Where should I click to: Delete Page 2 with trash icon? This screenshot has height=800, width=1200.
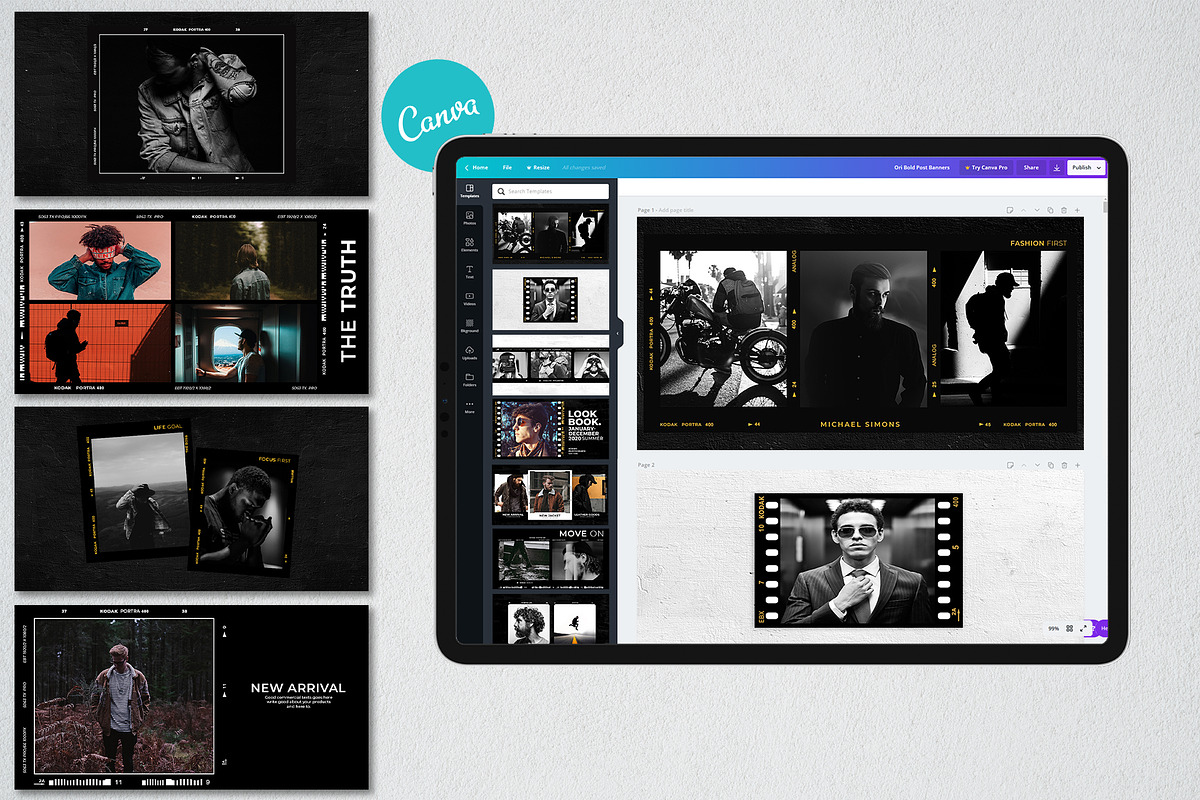(1064, 465)
